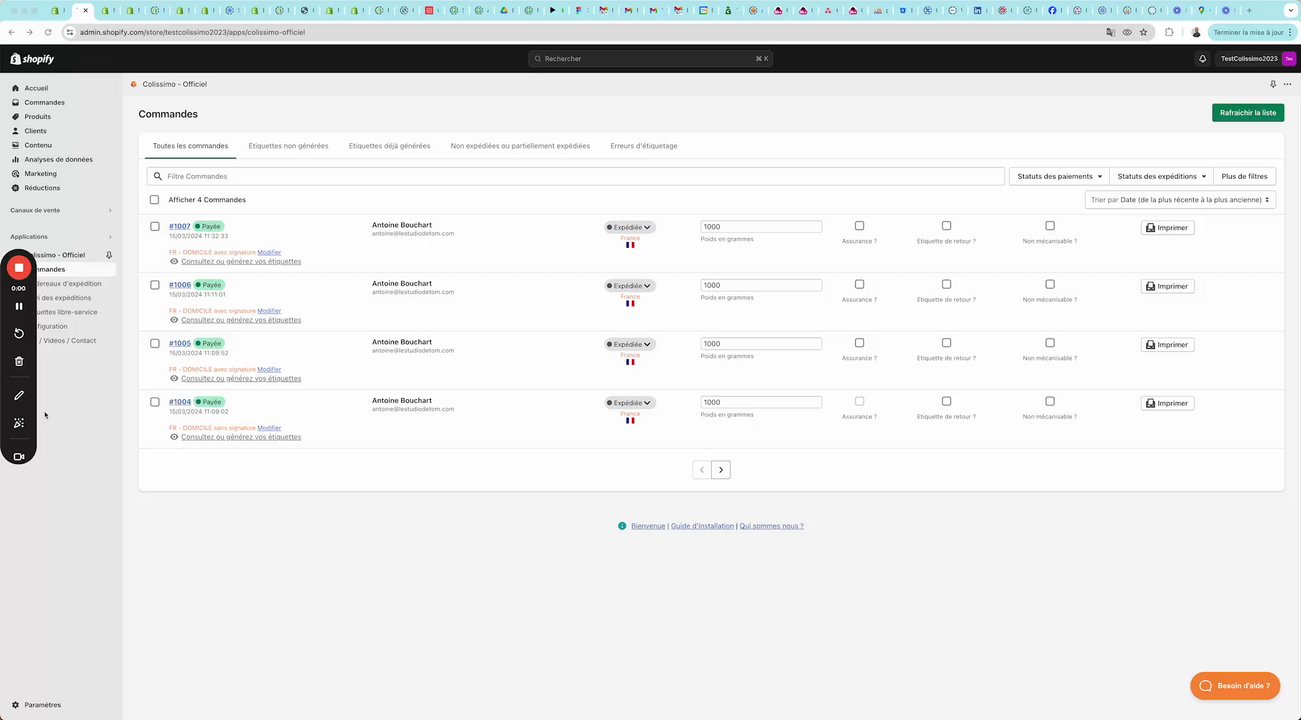Open Expédiée status dropdown for #1004
Screen dimensions: 1301x720
click(x=630, y=403)
